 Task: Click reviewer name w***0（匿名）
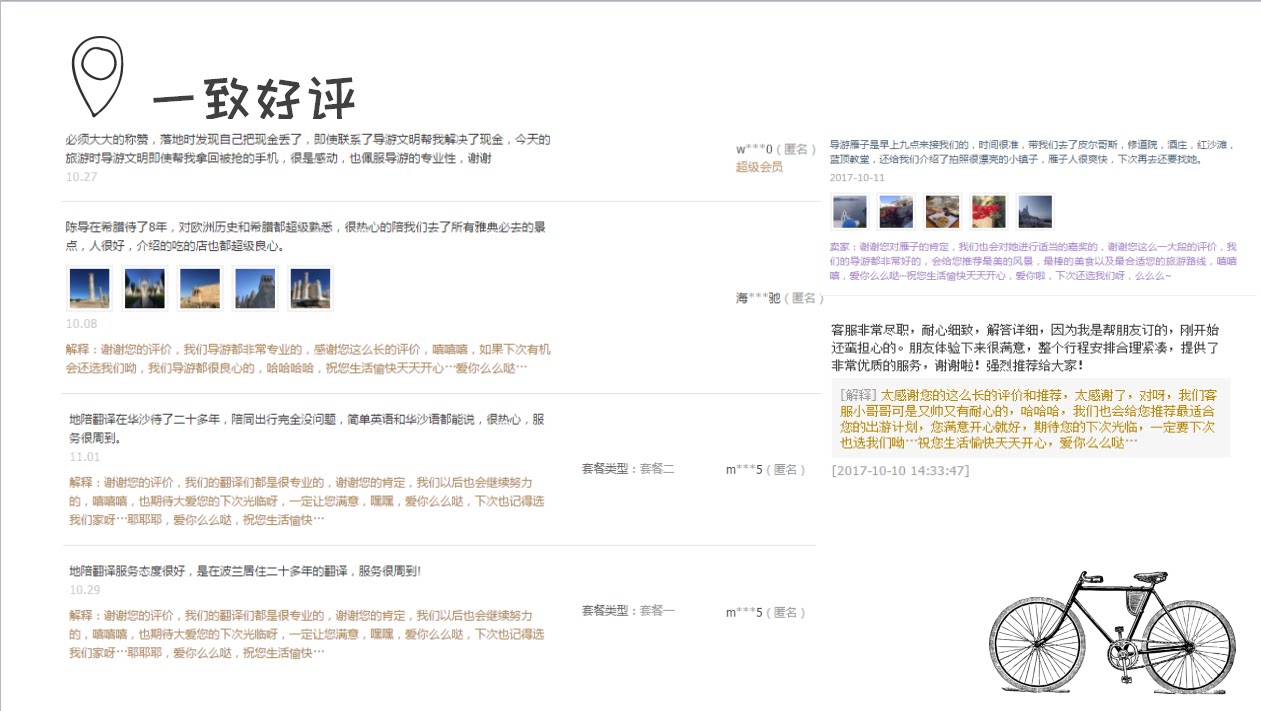[x=776, y=149]
